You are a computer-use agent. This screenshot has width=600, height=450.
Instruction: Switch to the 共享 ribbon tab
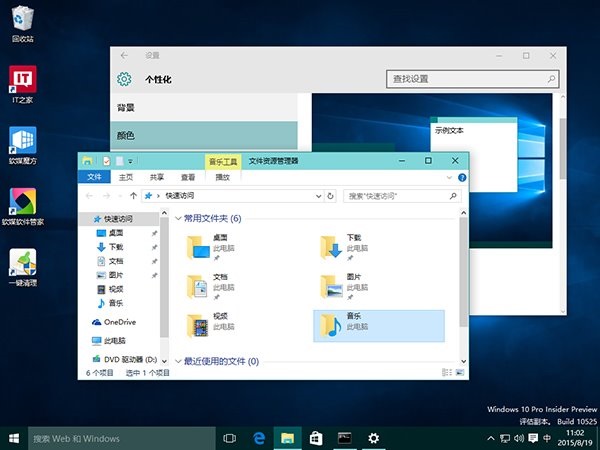pyautogui.click(x=157, y=177)
